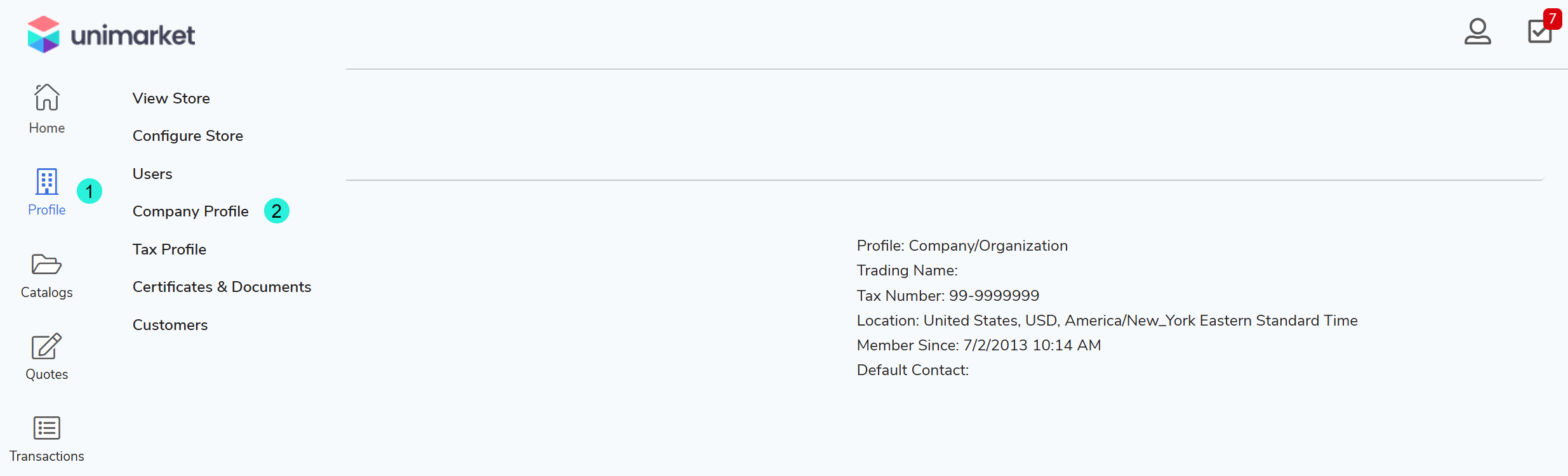1568x476 pixels.
Task: Select Certificates & Documents
Action: pos(222,287)
